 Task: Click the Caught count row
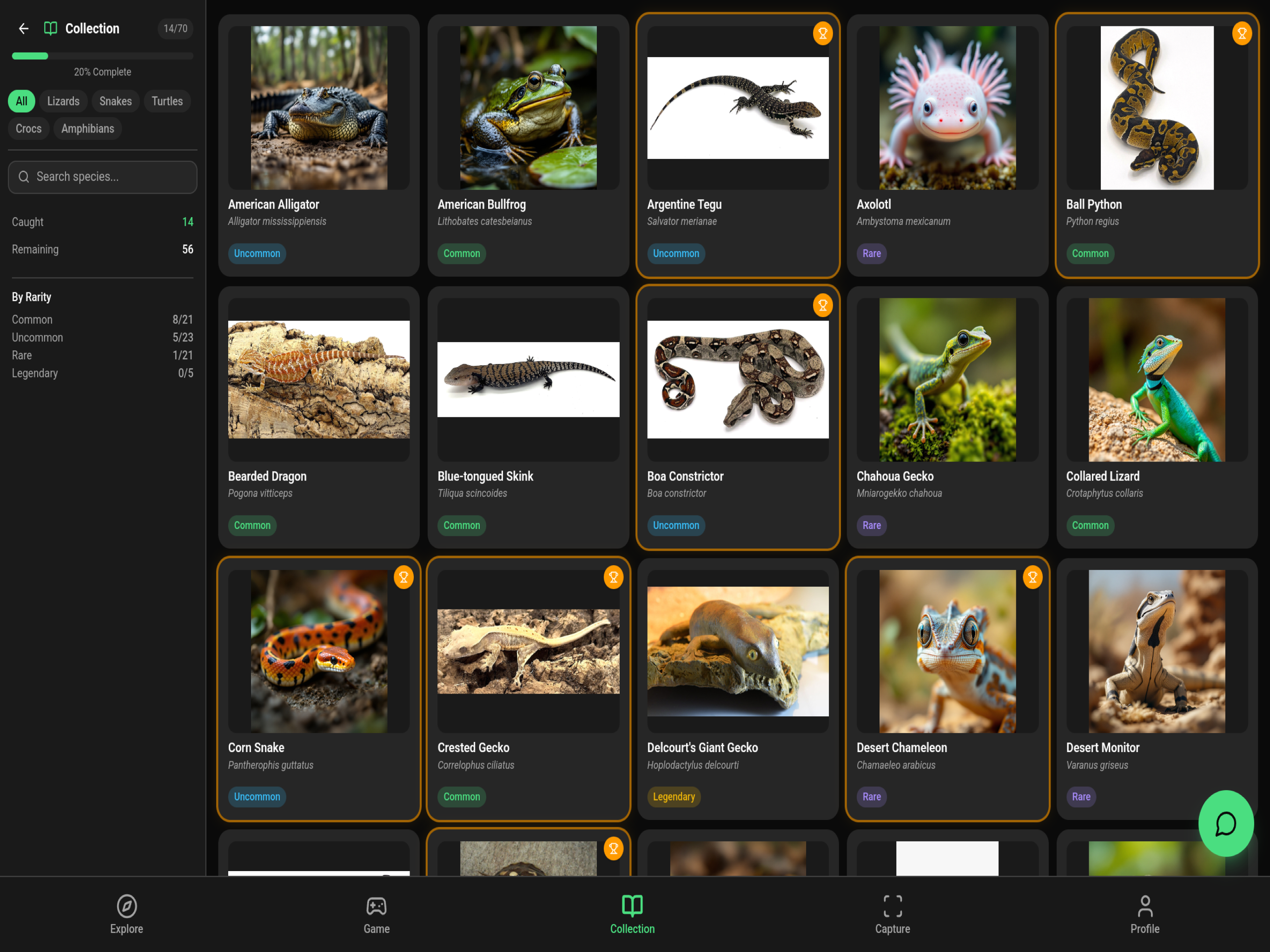pyautogui.click(x=103, y=222)
